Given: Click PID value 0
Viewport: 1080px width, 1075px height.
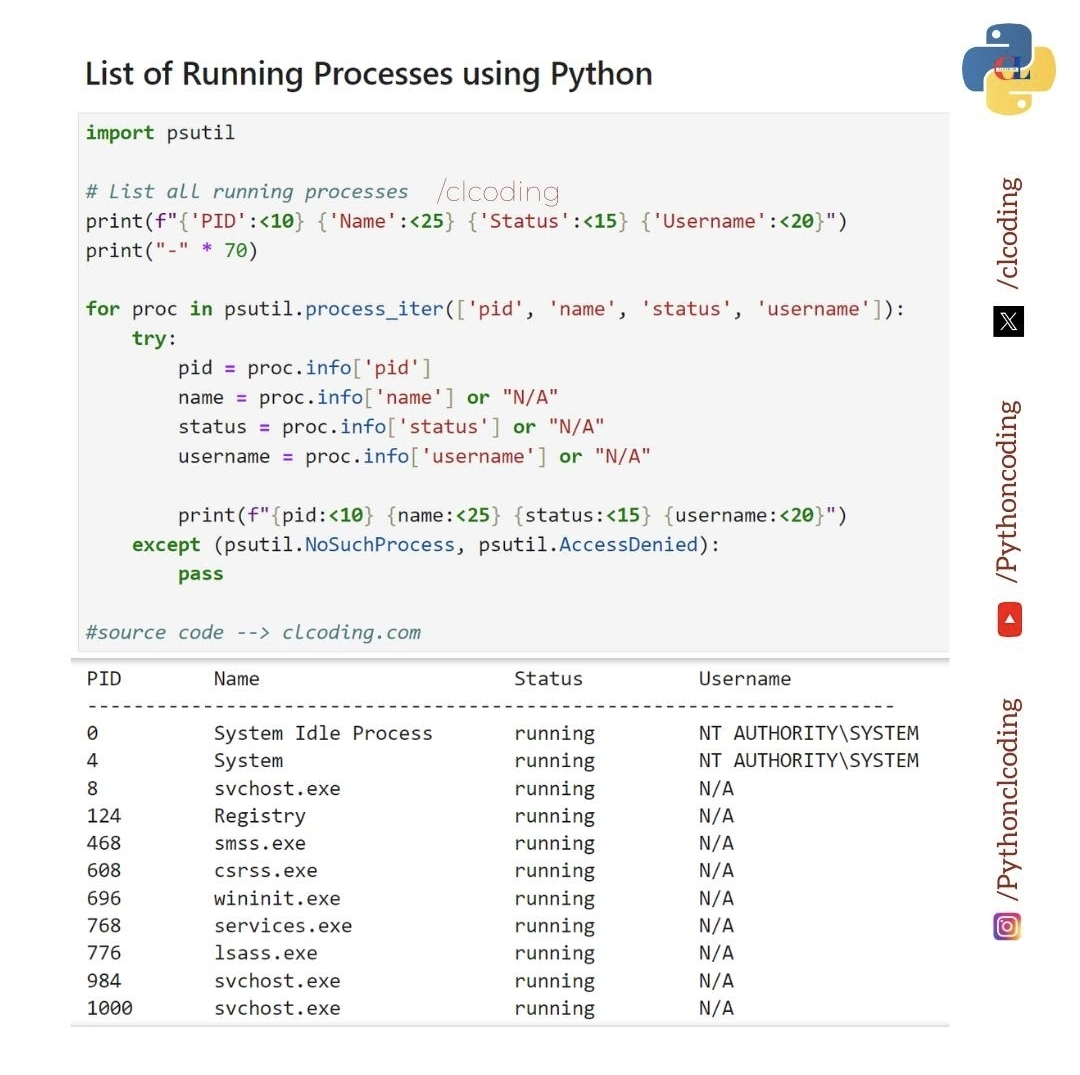Looking at the screenshot, I should 92,733.
